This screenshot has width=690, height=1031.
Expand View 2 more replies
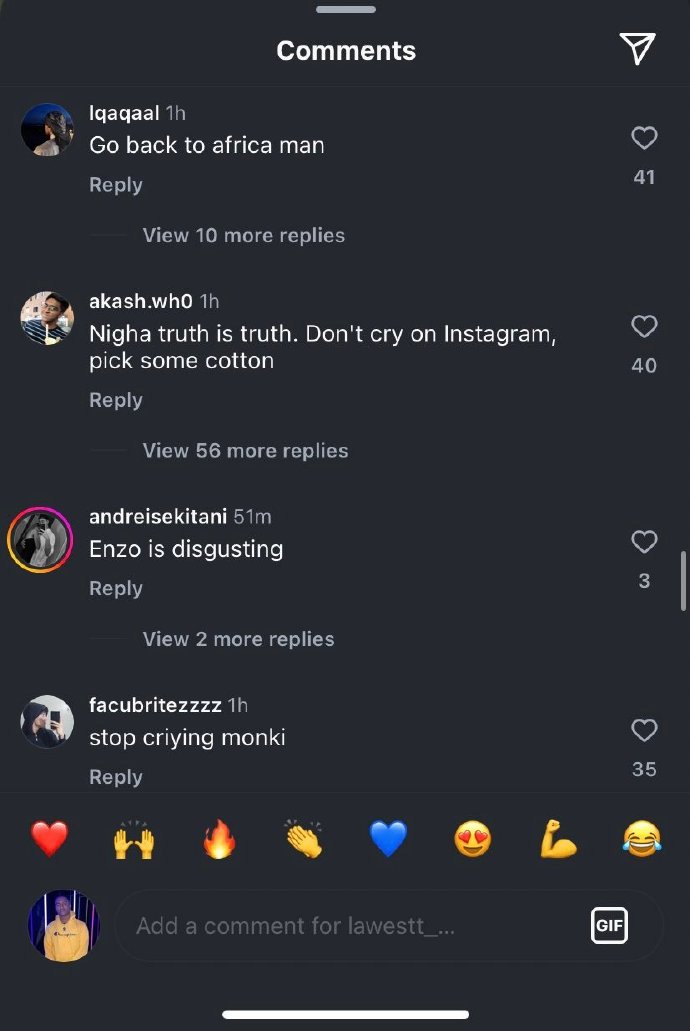[238, 639]
